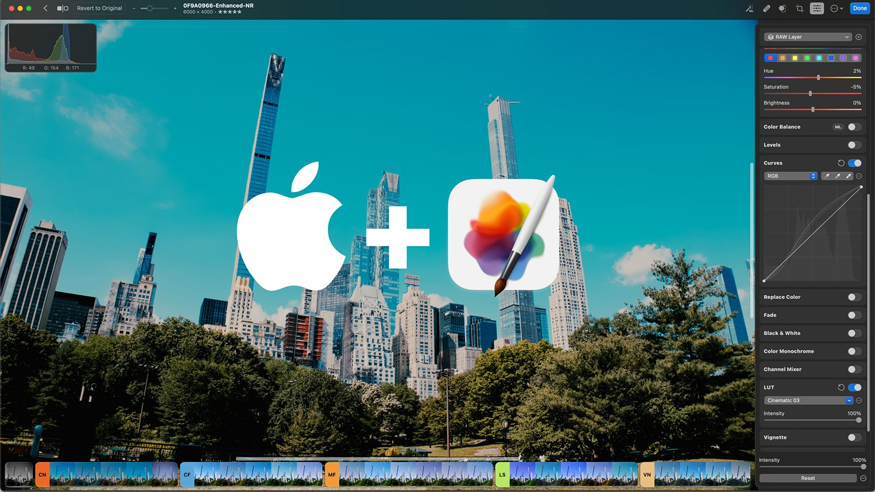Toggle the adjustments sliders panel icon

click(816, 8)
